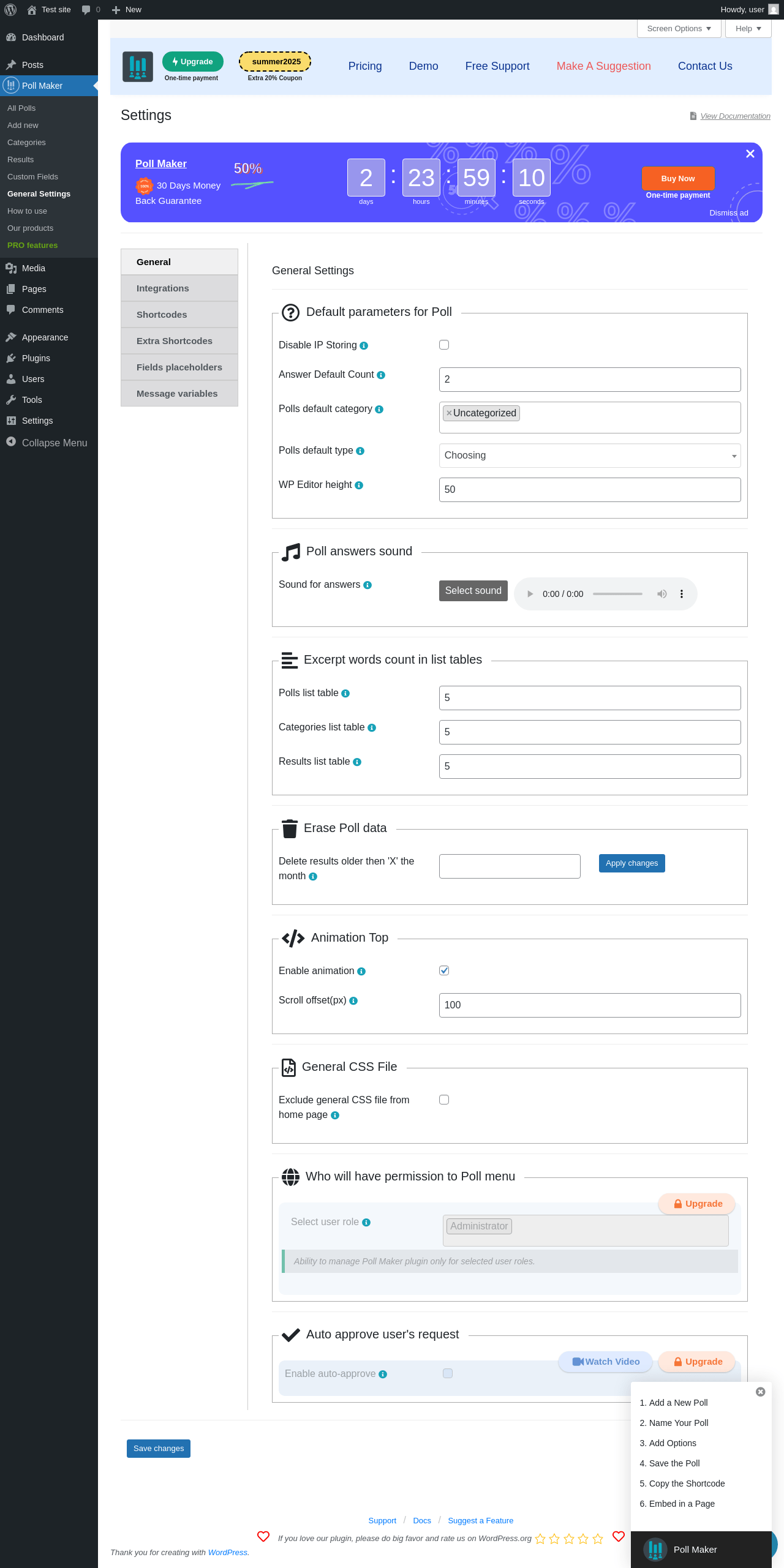Click info icon beside Polls default type
784x1568 pixels.
point(360,451)
